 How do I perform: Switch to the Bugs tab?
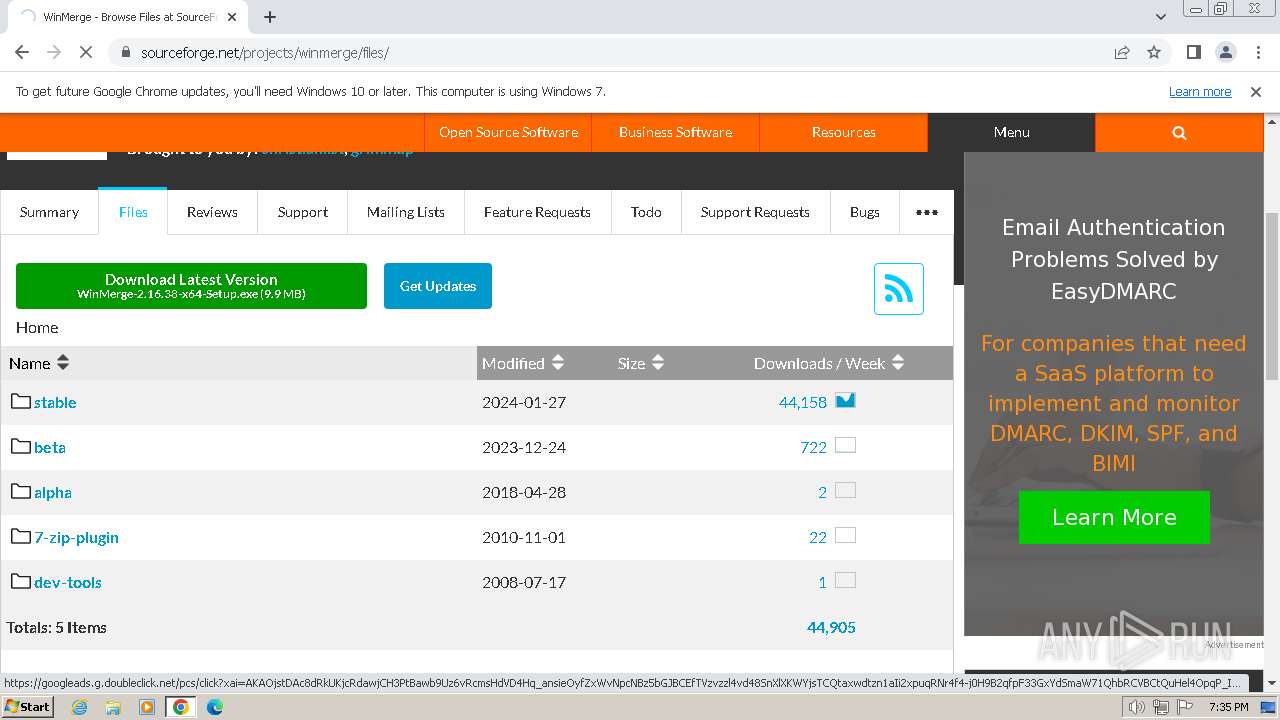[865, 212]
